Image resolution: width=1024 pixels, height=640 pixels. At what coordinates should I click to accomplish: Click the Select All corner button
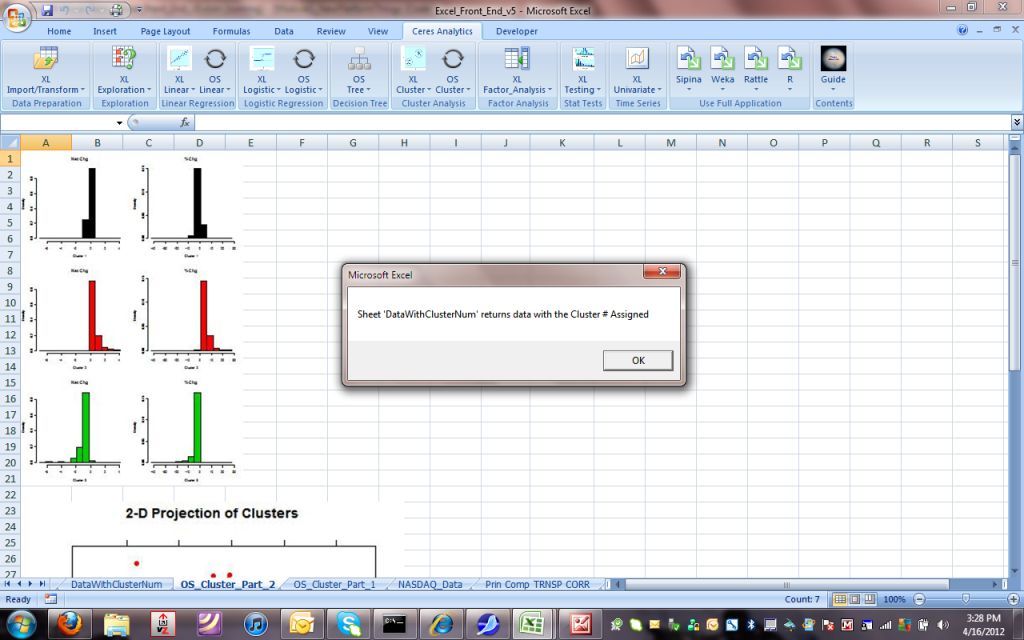(10, 142)
